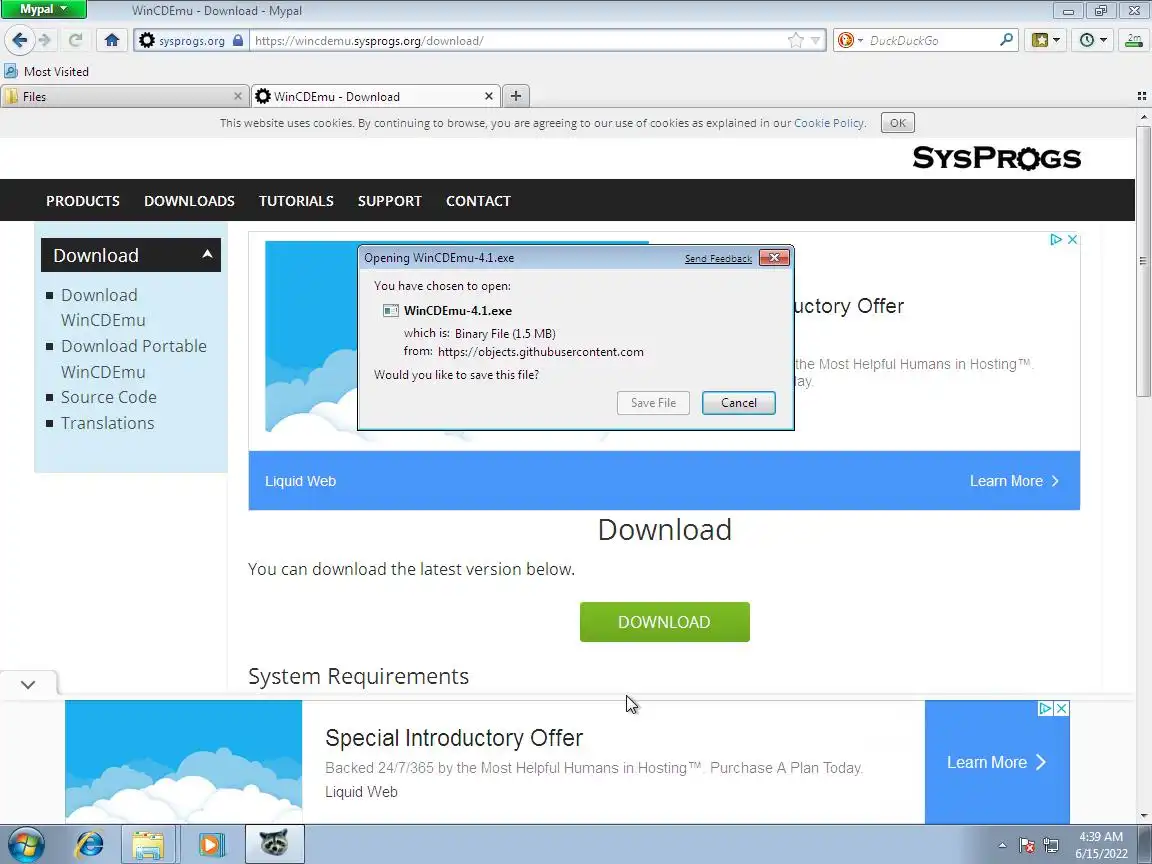Screen dimensions: 1152x864
Task: Click the WinCDEmu-4.1.exe file icon
Action: coord(391,311)
